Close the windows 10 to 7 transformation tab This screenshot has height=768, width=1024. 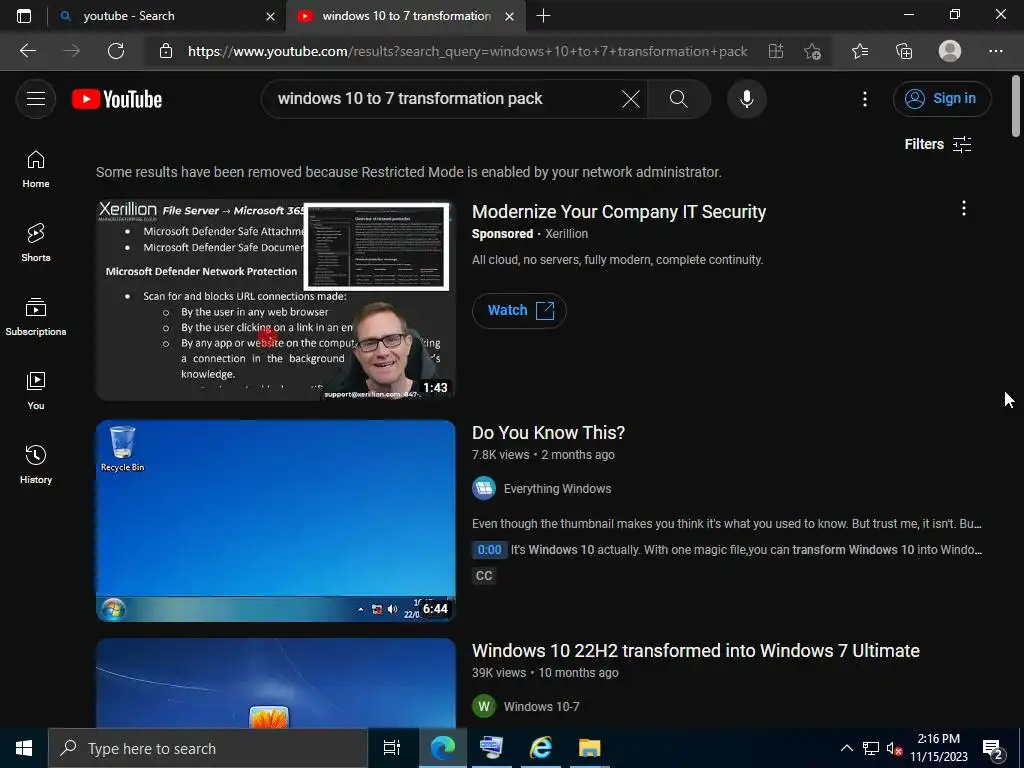tap(509, 16)
